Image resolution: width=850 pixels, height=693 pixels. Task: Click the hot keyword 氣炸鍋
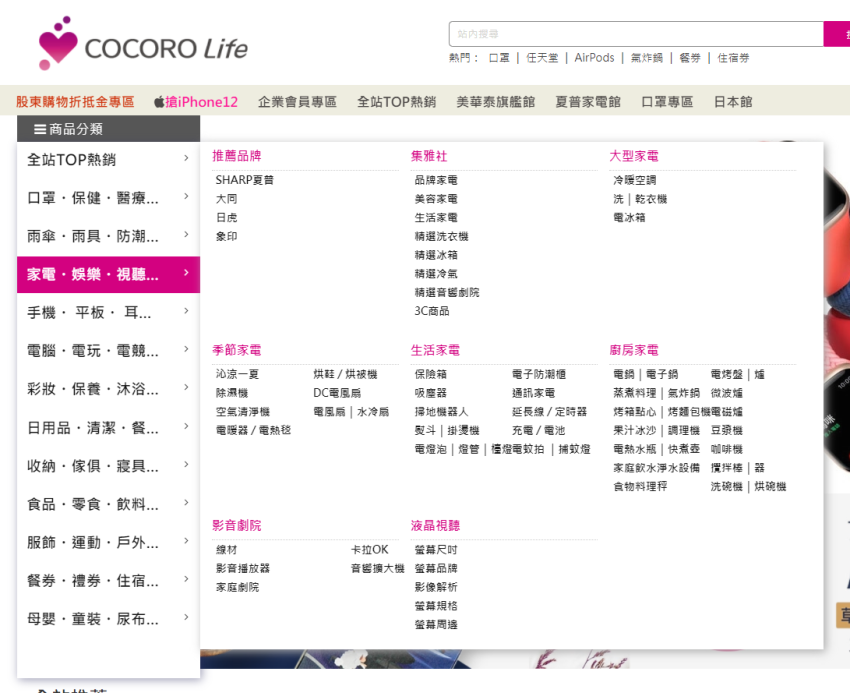[x=647, y=58]
